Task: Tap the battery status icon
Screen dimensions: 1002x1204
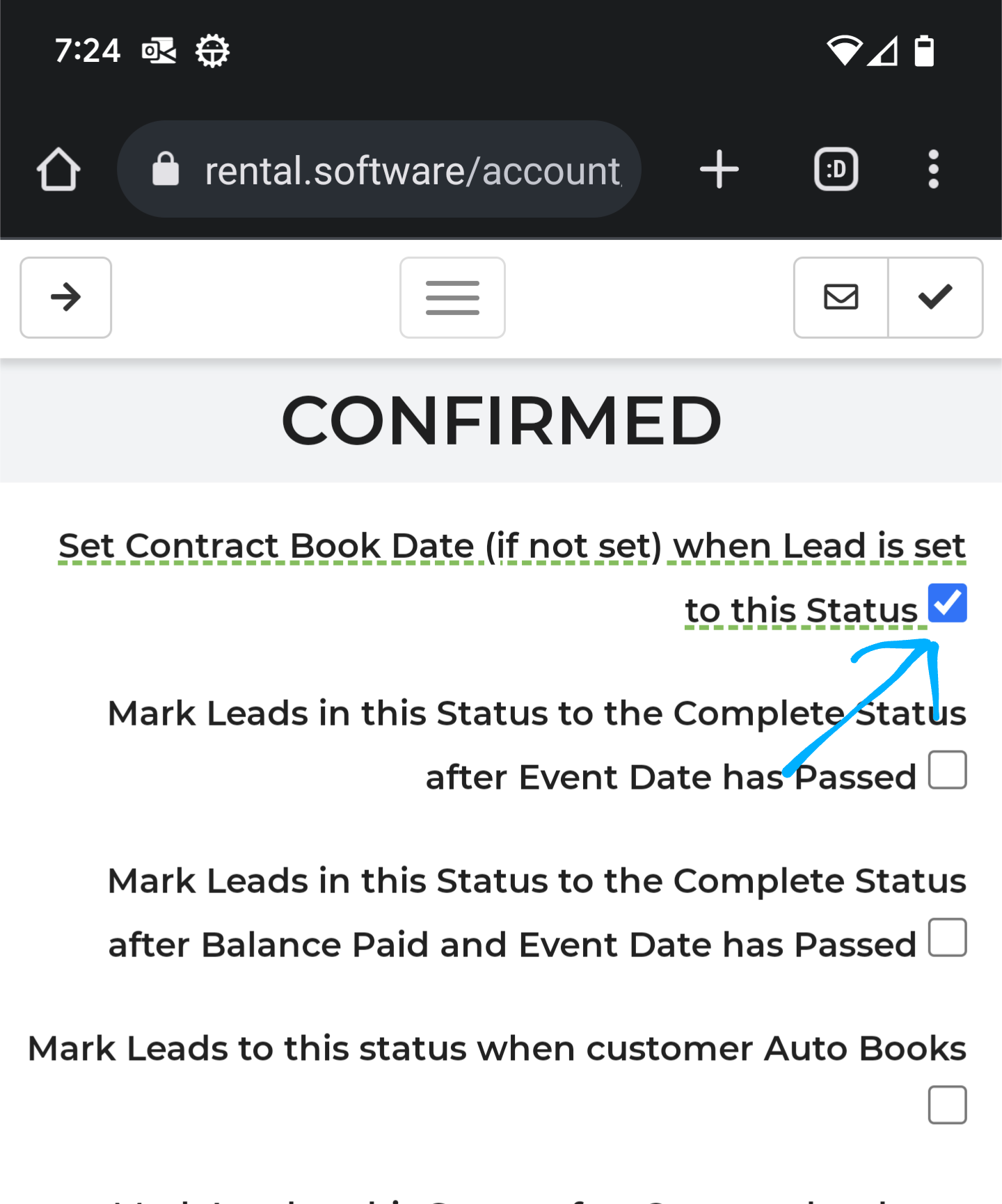Action: [924, 51]
